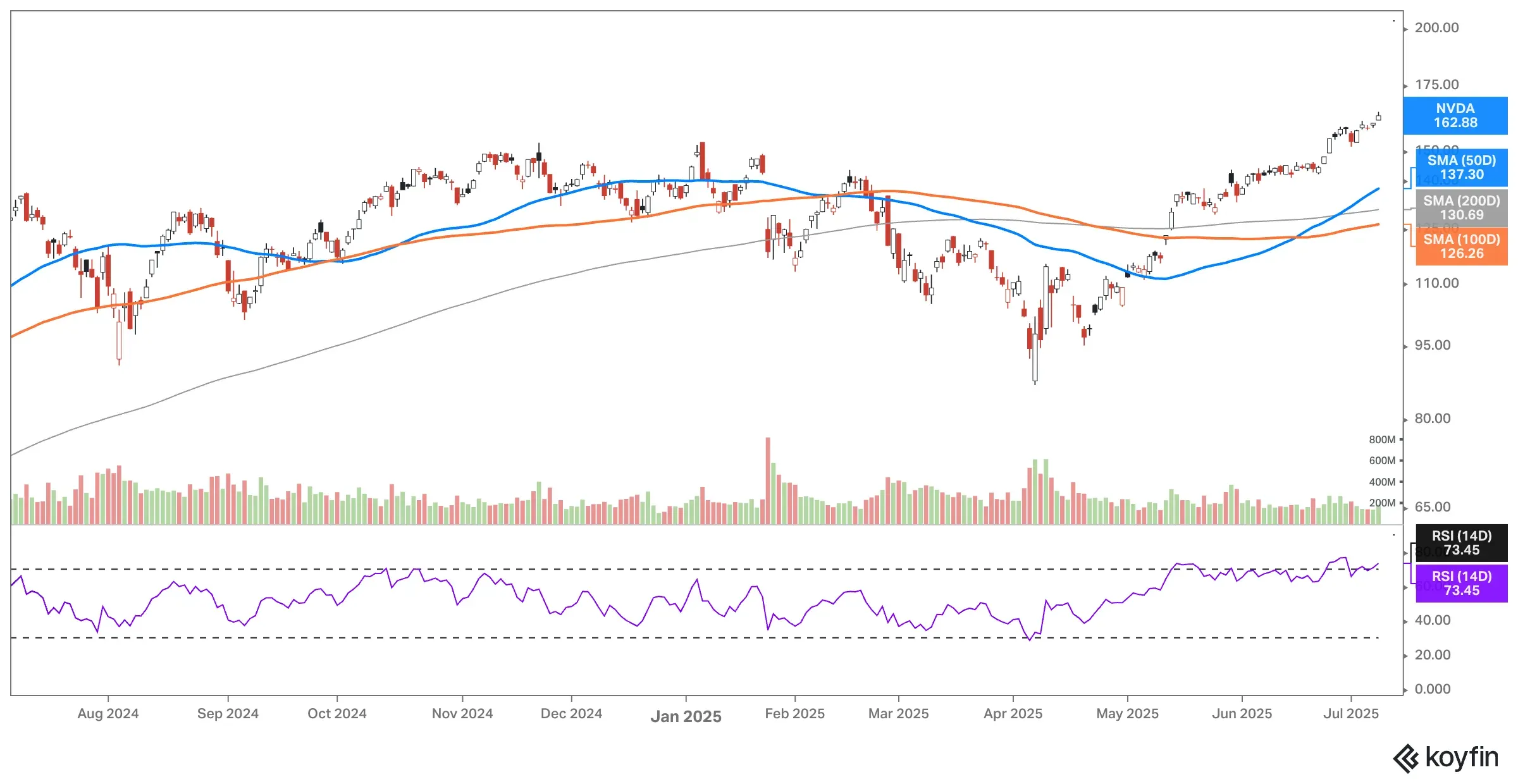Screen dimensions: 1518x784
Task: Click the latest candlestick in July 2025
Action: click(1378, 117)
